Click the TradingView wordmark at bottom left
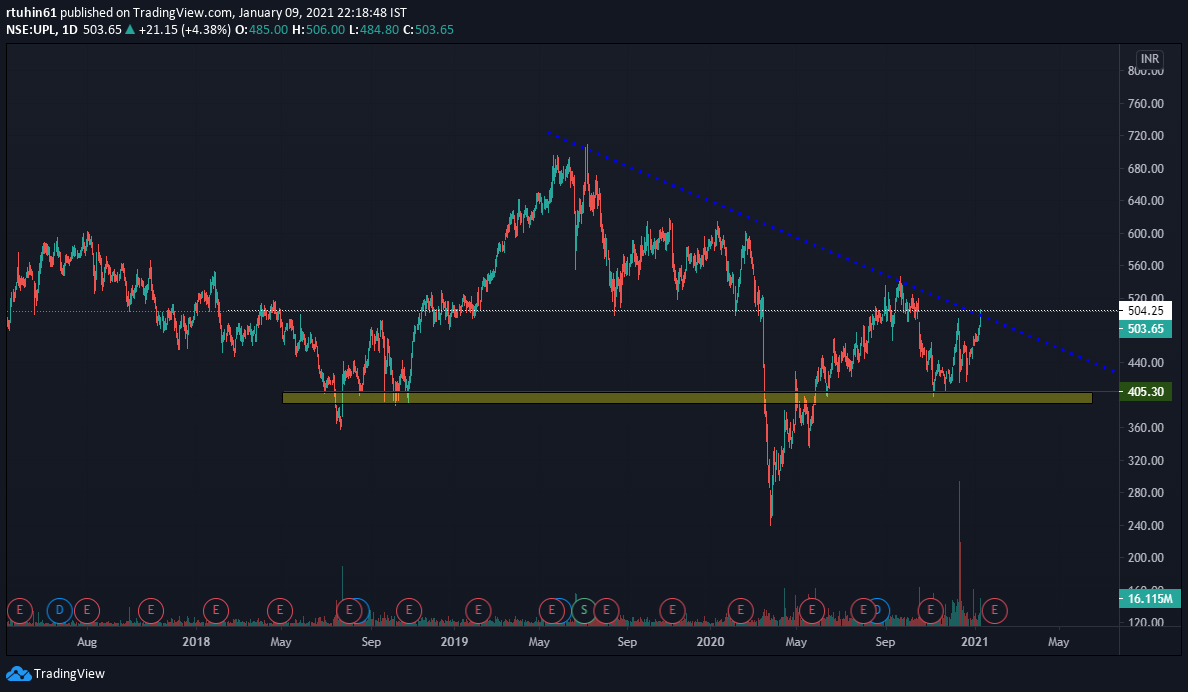This screenshot has width=1188, height=692. coord(69,673)
